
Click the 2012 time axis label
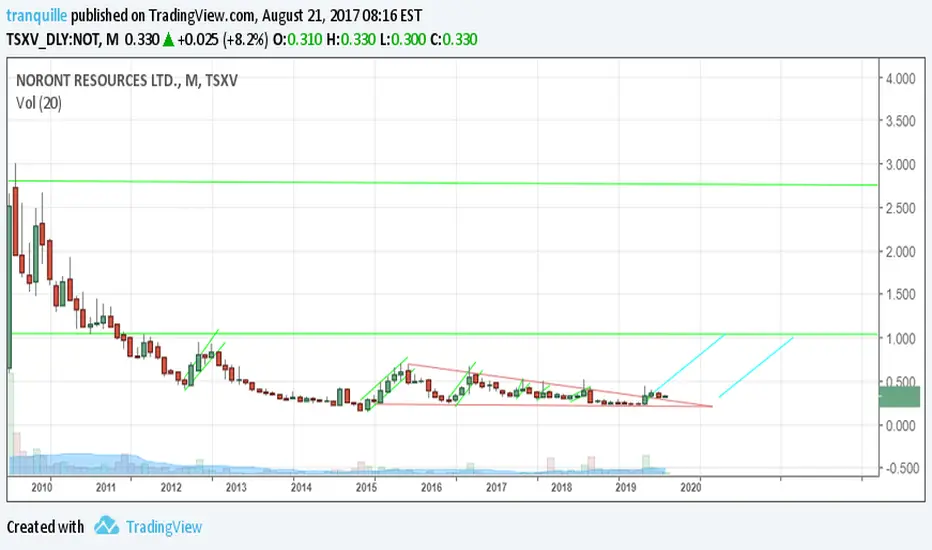171,488
